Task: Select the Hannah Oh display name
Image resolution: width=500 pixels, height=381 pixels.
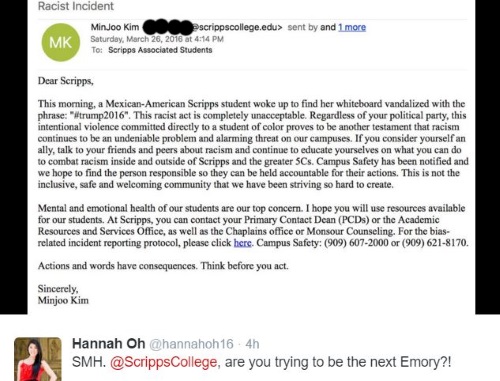Action: 109,344
